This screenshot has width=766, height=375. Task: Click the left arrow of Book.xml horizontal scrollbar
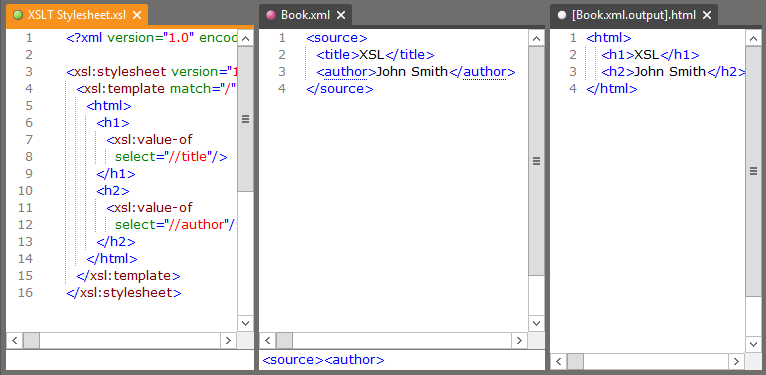tap(267, 340)
